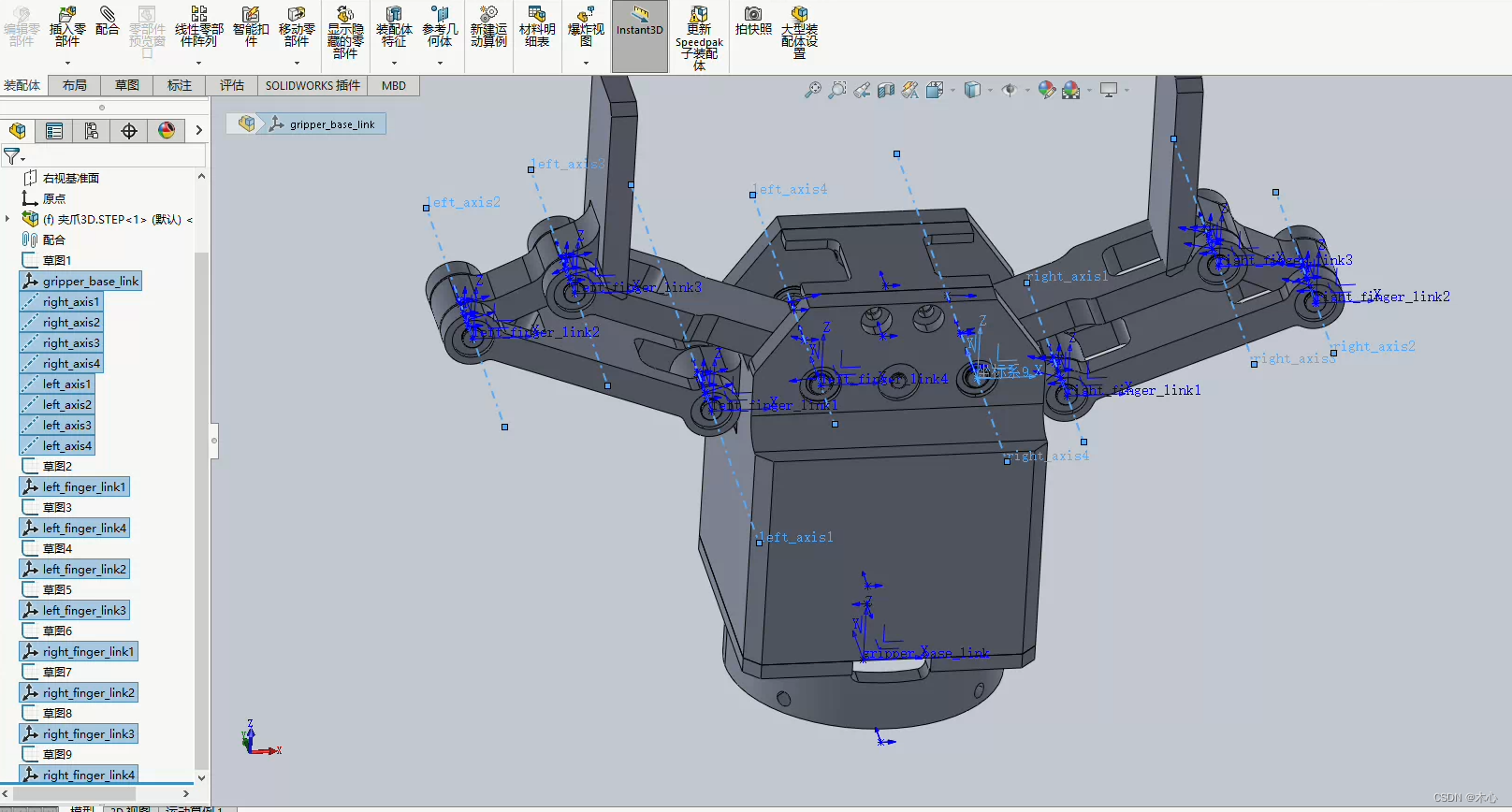
Task: Open the ConfigurationManager tab
Action: 92,131
